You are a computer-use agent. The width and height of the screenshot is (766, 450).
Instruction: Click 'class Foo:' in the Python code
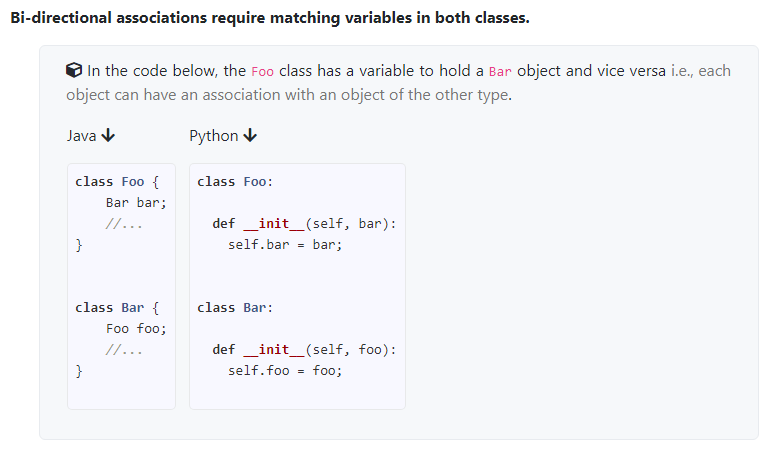[x=235, y=182]
